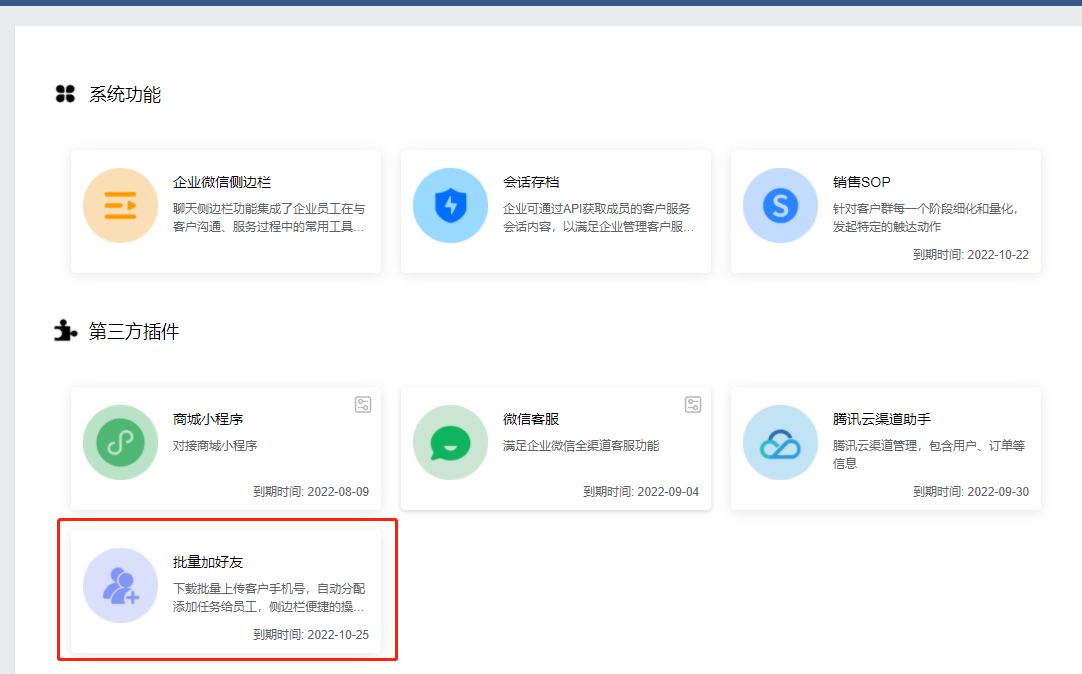Click the puzzle icon beside 第三方插件
The width and height of the screenshot is (1082, 674).
click(65, 331)
